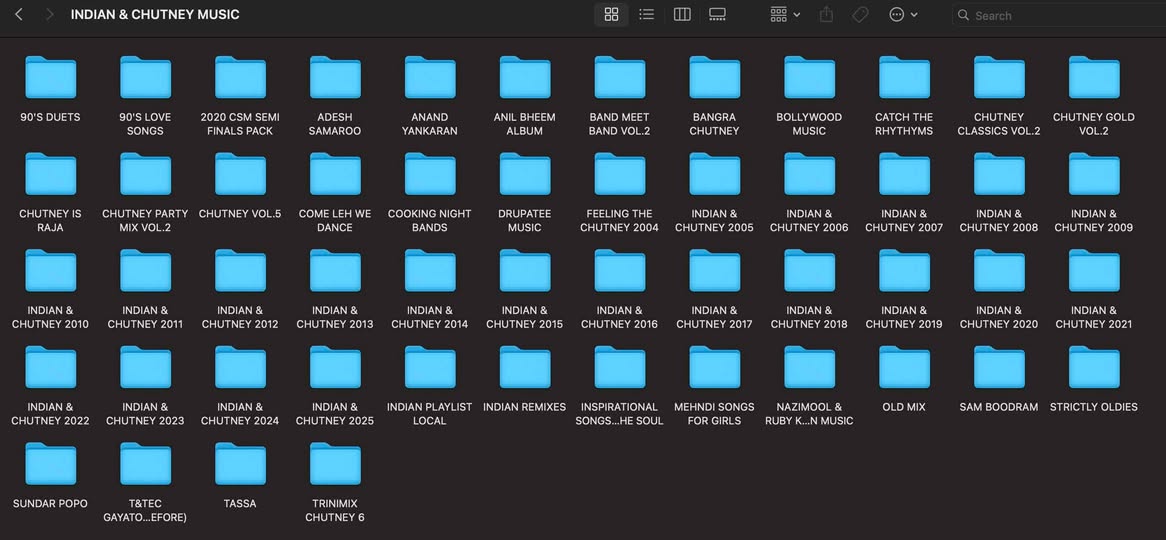Image resolution: width=1166 pixels, height=540 pixels.
Task: Select the BOLLYWOOD MUSIC folder
Action: pos(809,77)
